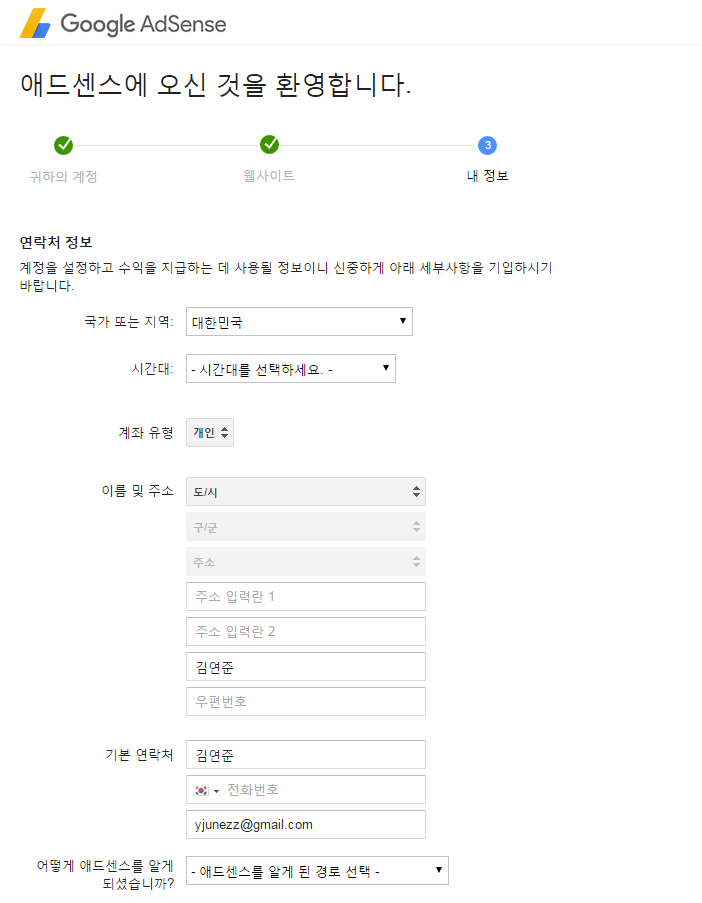
Task: Focus the 우편번호 postal code field
Action: tap(306, 701)
